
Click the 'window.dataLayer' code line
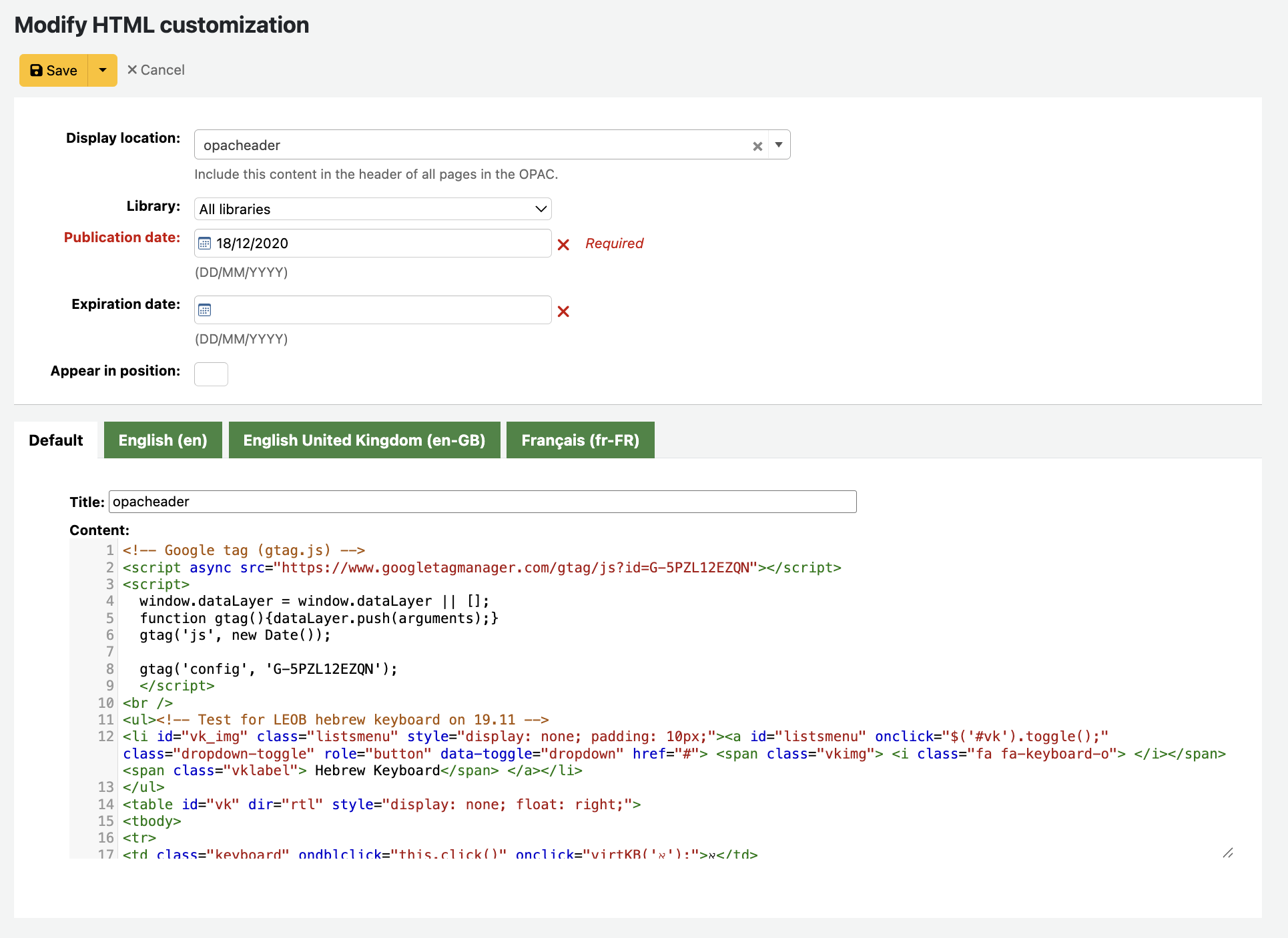(x=314, y=601)
